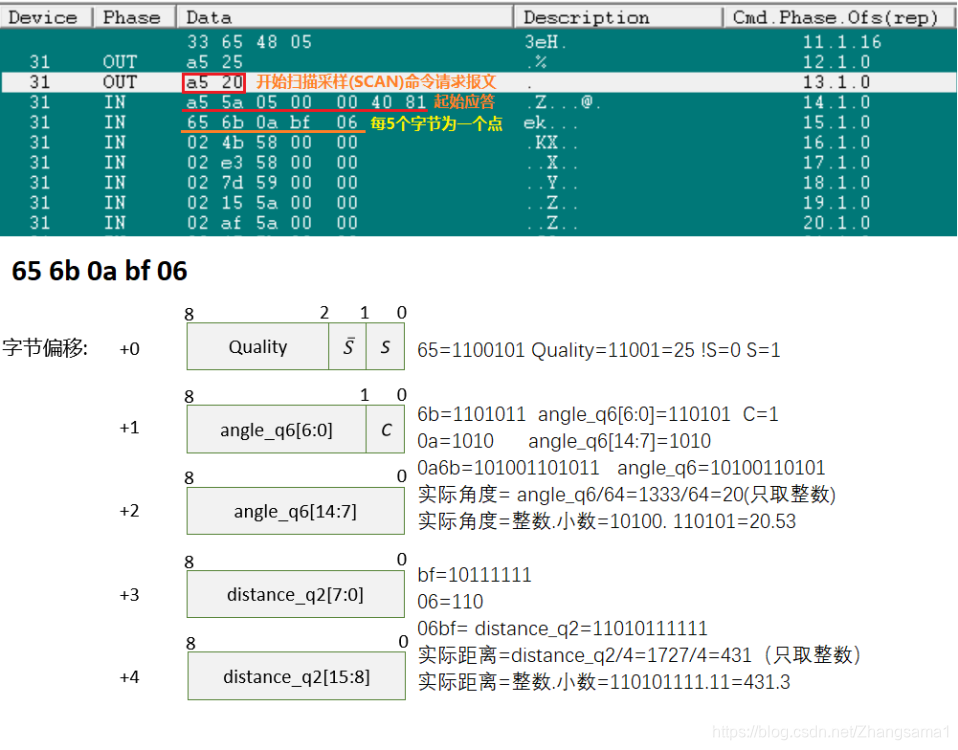Select the row with data 'a5 25'
Viewport: 958px width, 750px height.
[478, 62]
